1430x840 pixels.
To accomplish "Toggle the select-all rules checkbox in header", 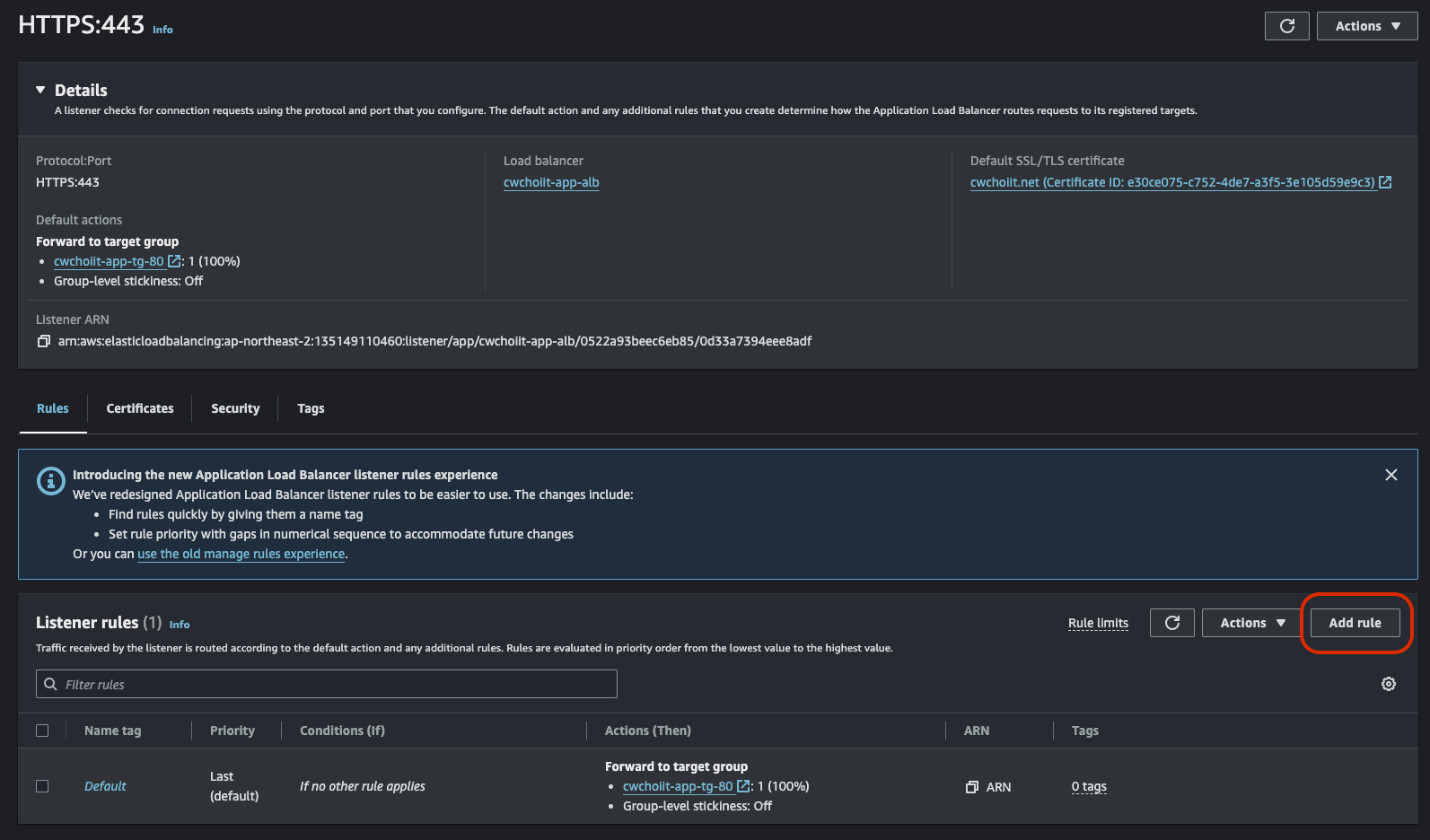I will coord(42,731).
